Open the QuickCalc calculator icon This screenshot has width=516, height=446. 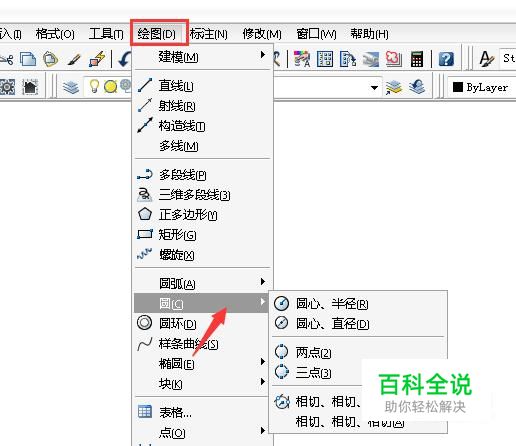pos(417,59)
